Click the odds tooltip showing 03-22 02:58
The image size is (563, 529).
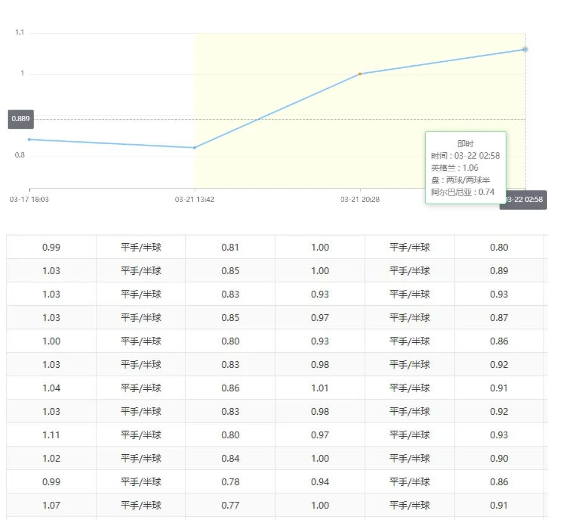tap(466, 168)
